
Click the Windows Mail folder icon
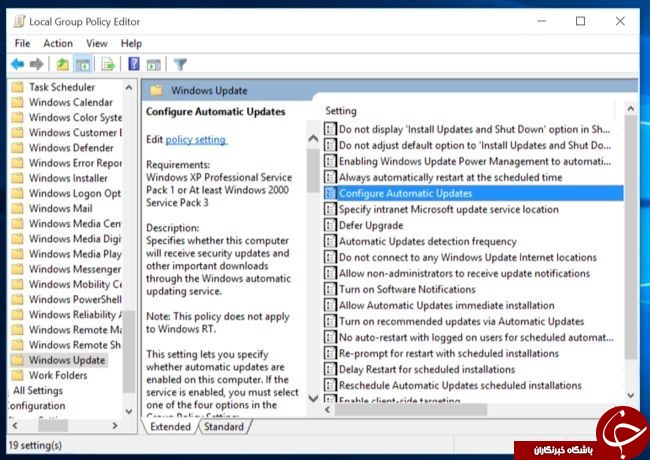coord(17,208)
